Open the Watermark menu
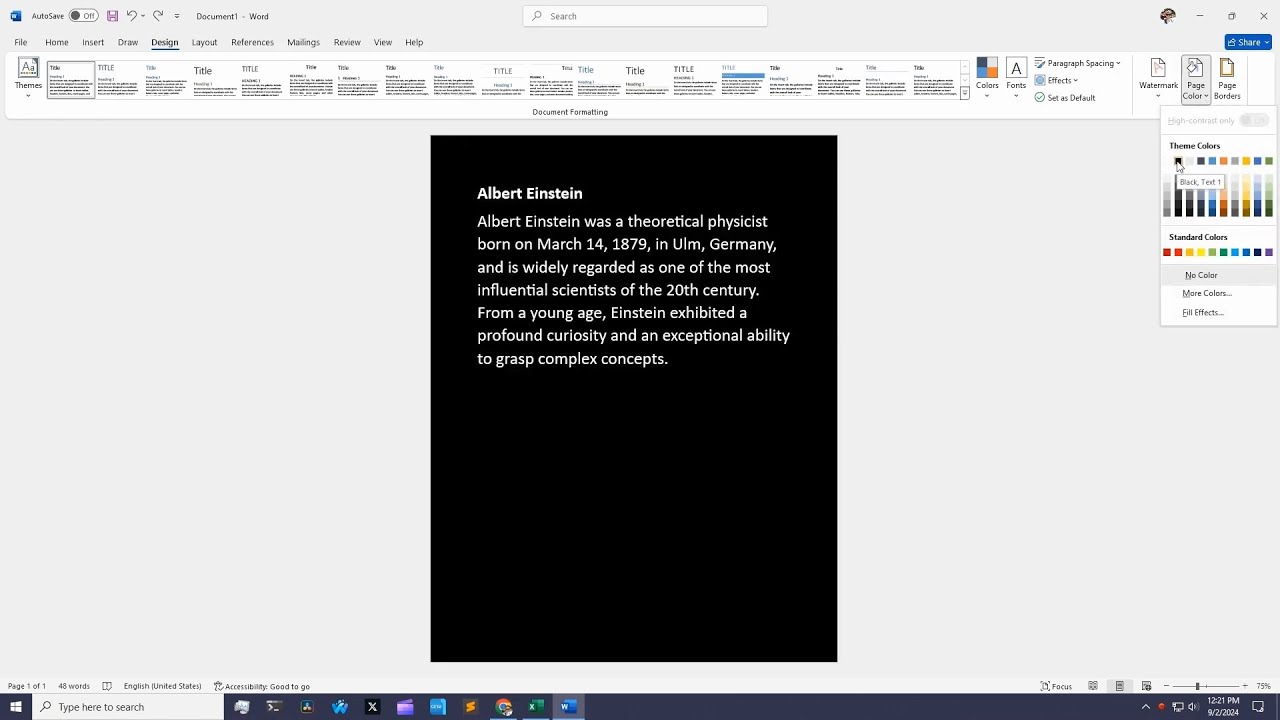1280x720 pixels. point(1158,78)
